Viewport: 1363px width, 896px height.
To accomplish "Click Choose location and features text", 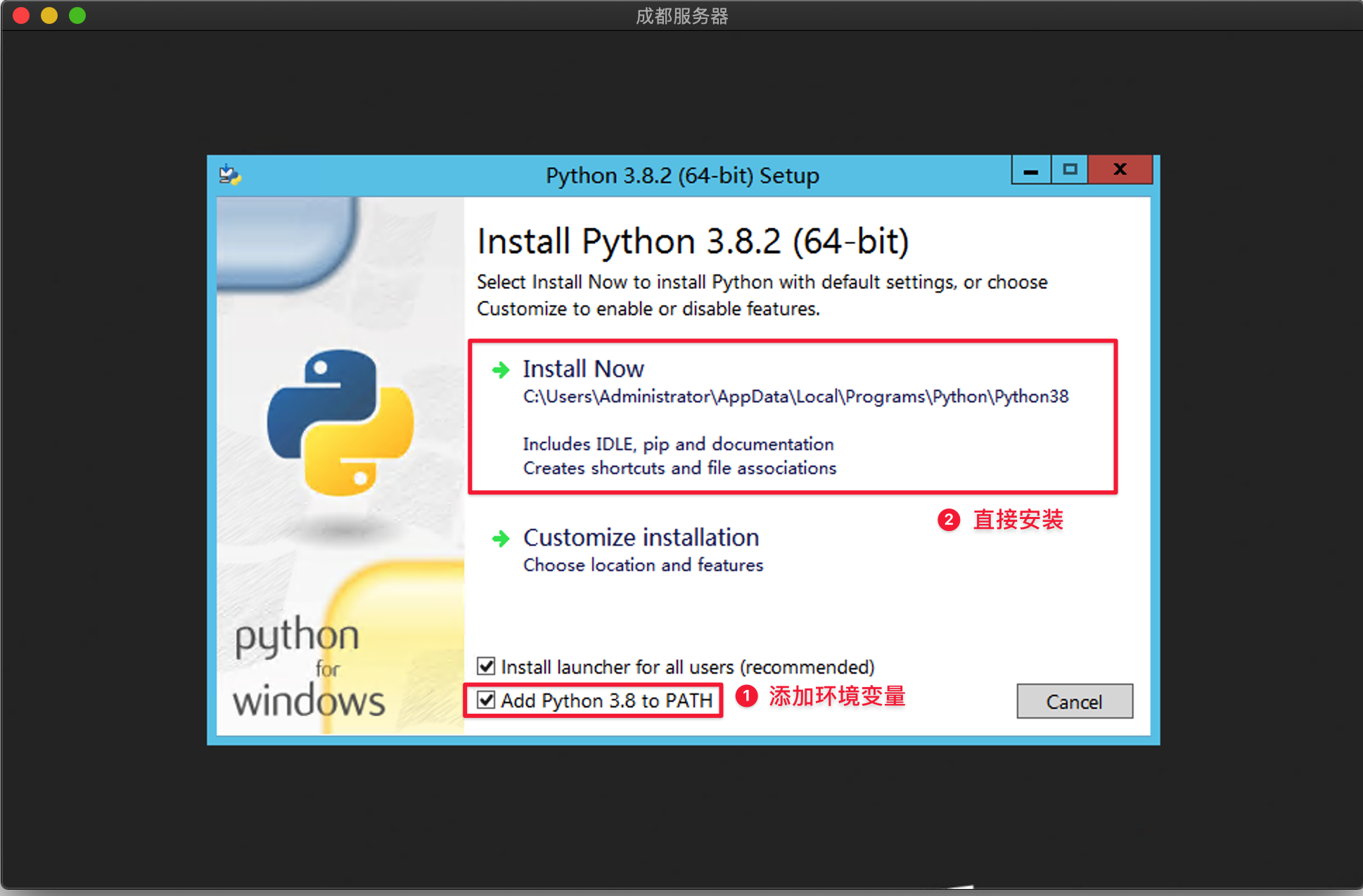I will pos(643,565).
